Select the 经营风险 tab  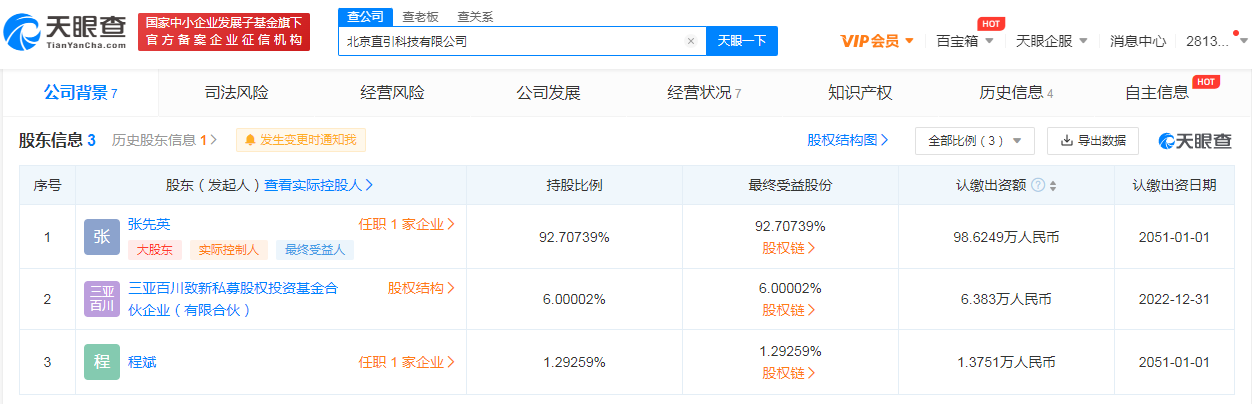coord(392,93)
